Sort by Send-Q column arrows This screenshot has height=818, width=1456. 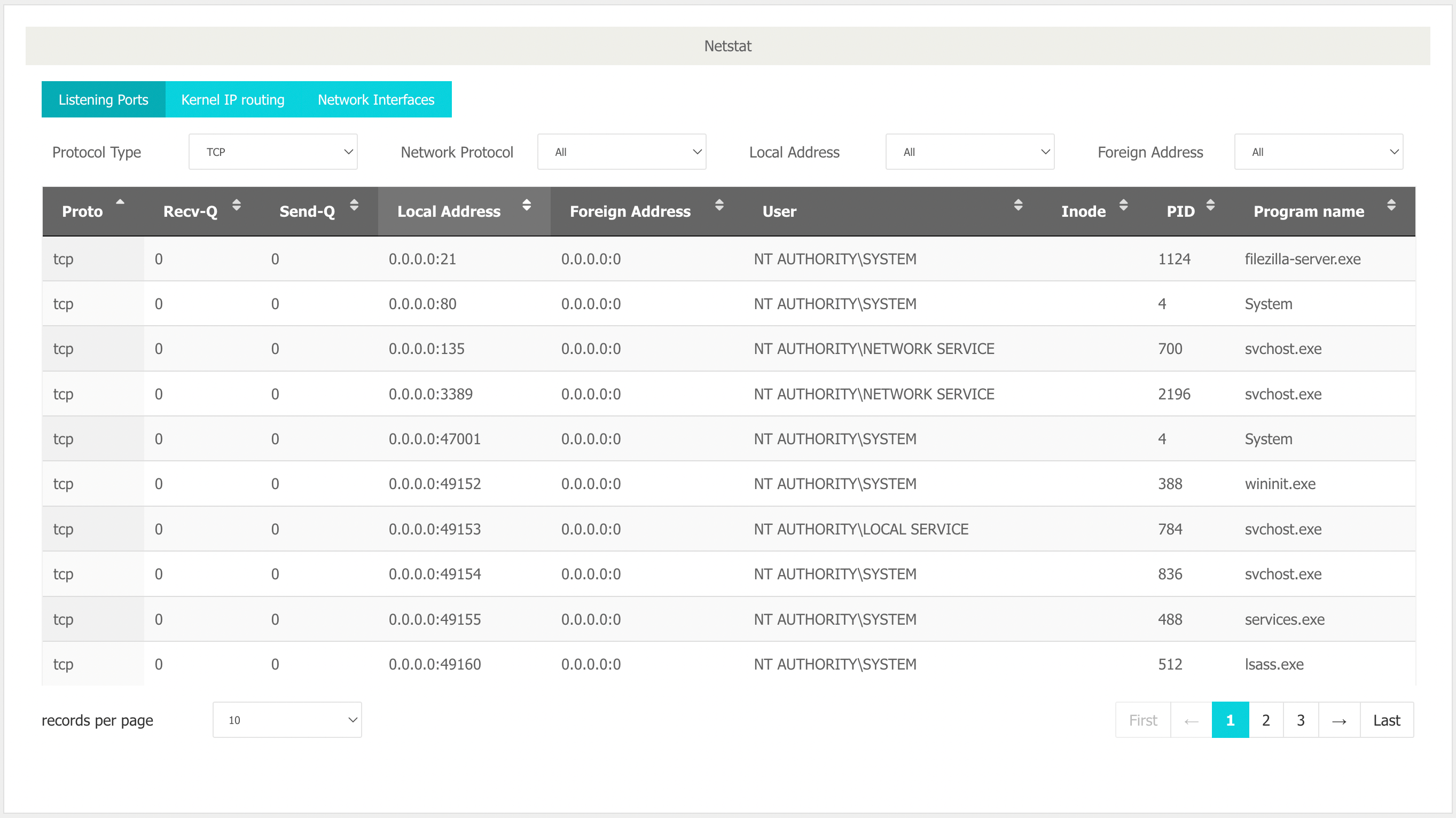[354, 205]
